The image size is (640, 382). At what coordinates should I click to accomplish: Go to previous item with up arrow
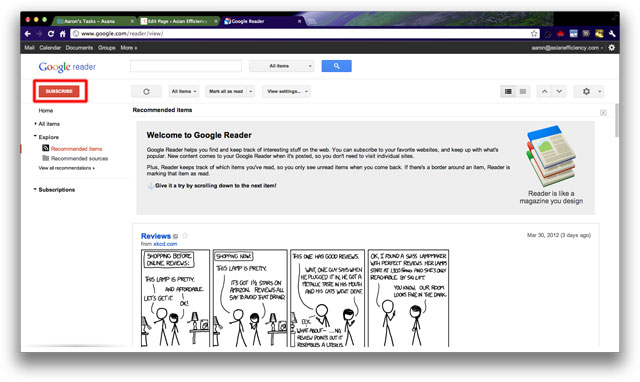(544, 91)
